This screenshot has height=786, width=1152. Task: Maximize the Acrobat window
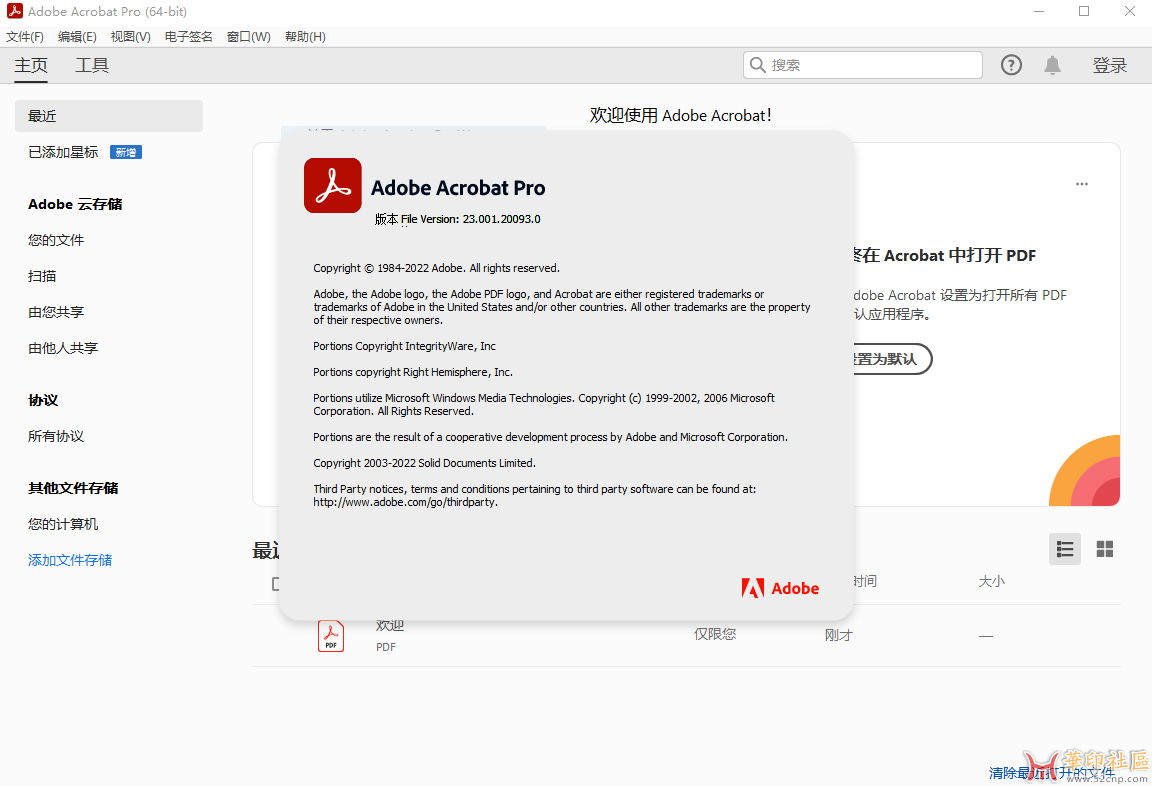(1084, 12)
